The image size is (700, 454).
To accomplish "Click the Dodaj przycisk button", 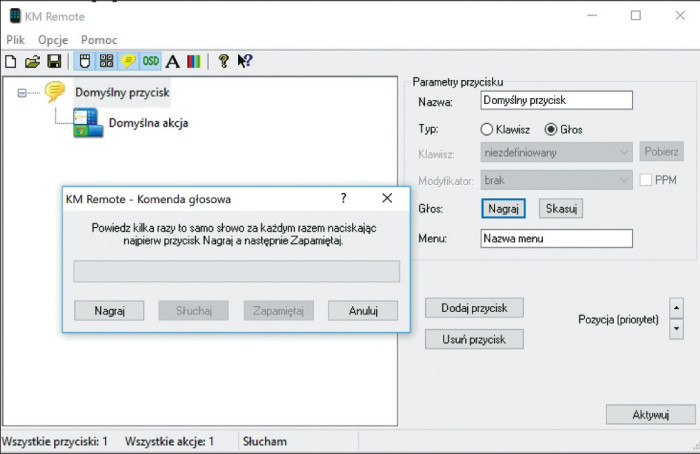I will pos(474,308).
